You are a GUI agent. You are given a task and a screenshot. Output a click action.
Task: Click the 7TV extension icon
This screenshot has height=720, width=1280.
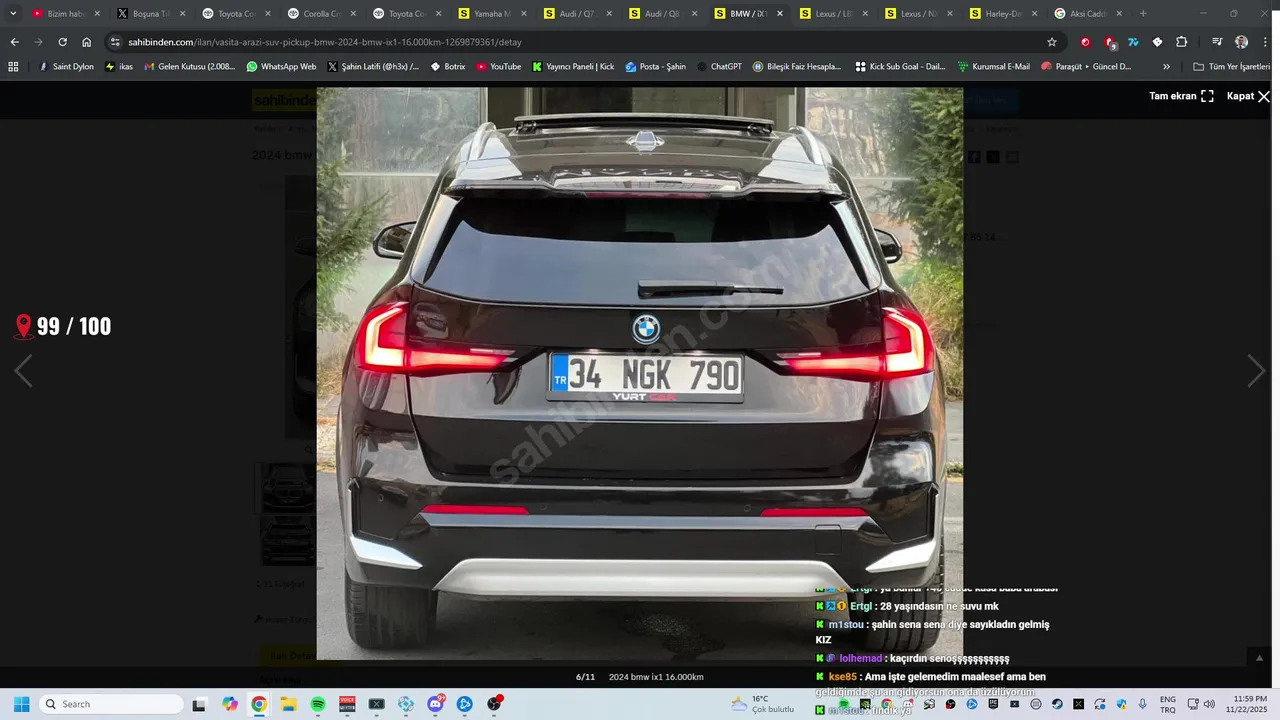pyautogui.click(x=1133, y=42)
